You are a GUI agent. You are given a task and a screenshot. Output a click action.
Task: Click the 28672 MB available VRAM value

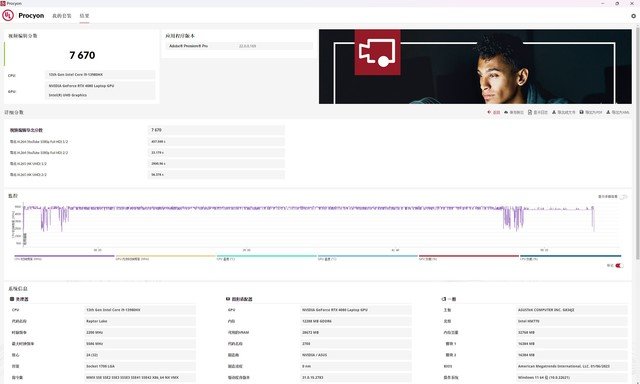coord(356,333)
